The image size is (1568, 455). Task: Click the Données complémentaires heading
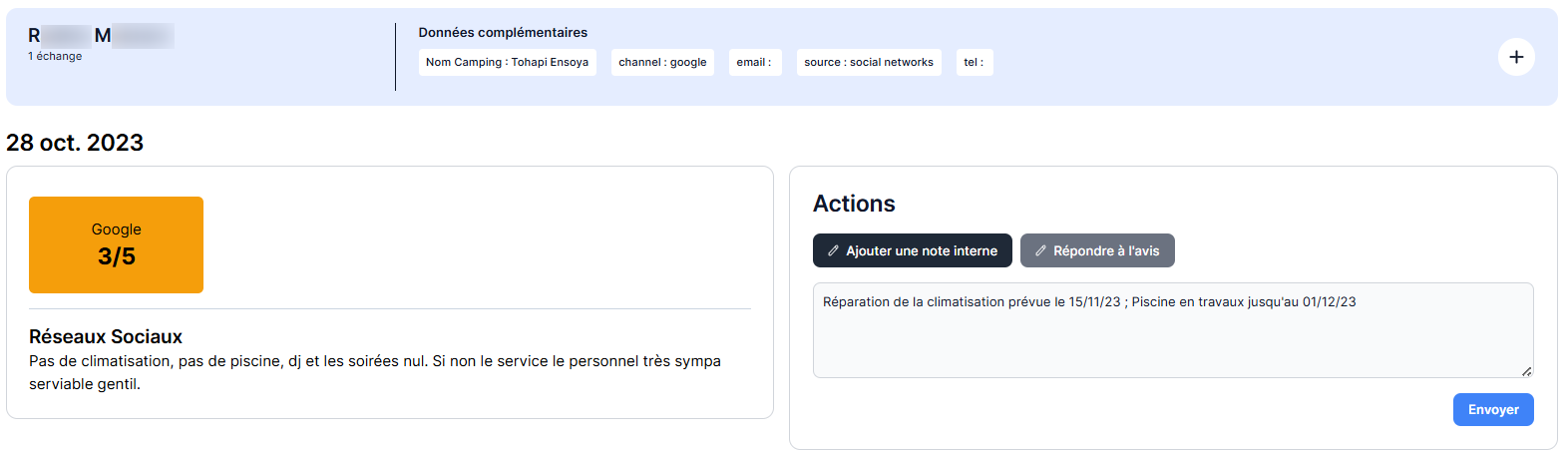coord(503,33)
